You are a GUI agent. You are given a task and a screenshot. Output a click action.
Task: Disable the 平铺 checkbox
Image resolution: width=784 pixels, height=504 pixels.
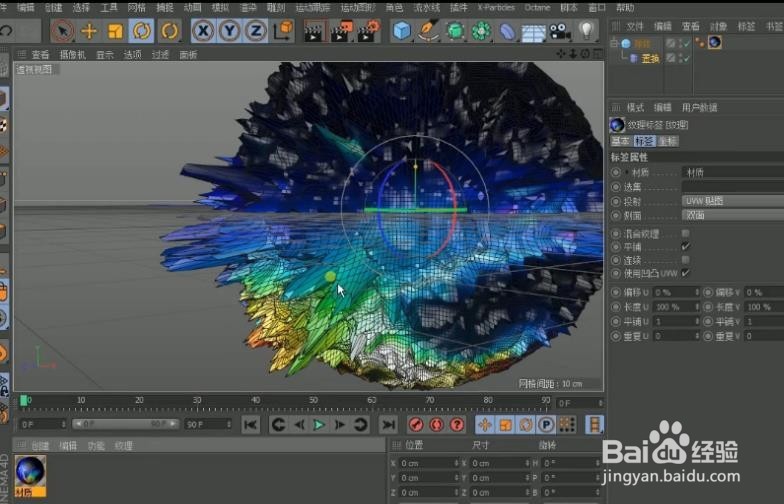pyautogui.click(x=686, y=246)
